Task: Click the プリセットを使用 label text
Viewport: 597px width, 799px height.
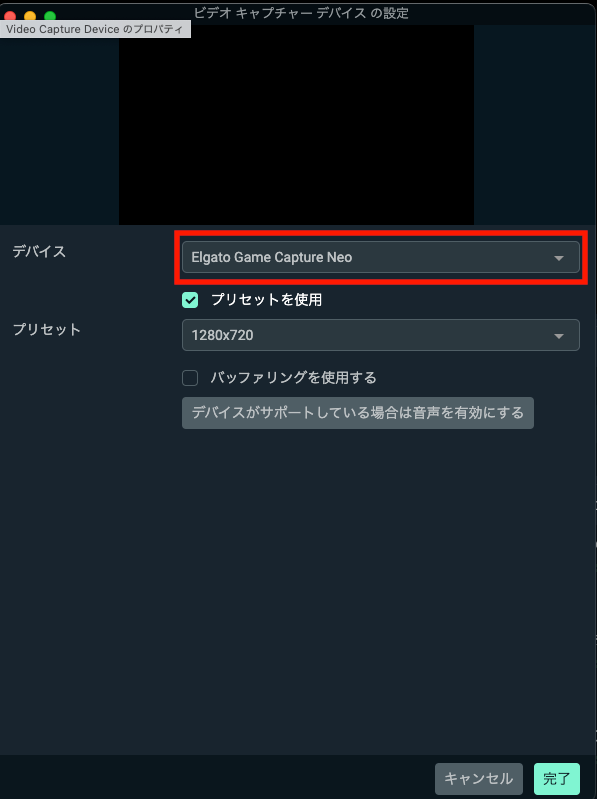Action: click(266, 300)
